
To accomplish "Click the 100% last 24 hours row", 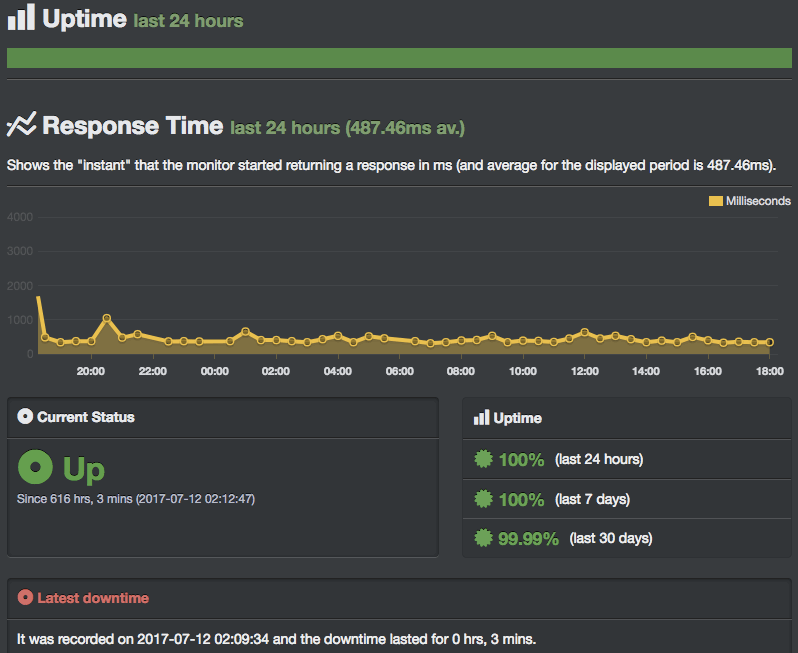I will click(627, 459).
